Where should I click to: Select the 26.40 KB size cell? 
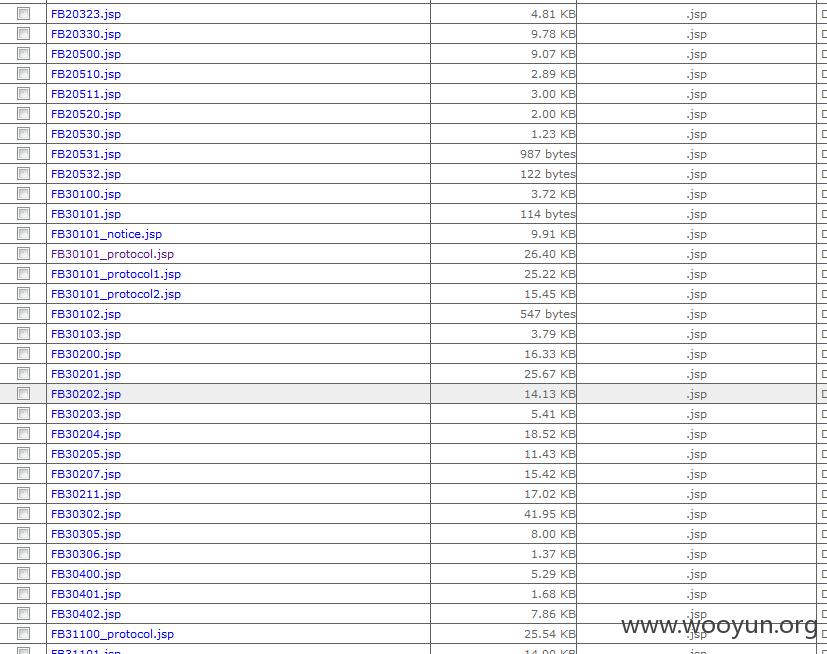coord(504,254)
